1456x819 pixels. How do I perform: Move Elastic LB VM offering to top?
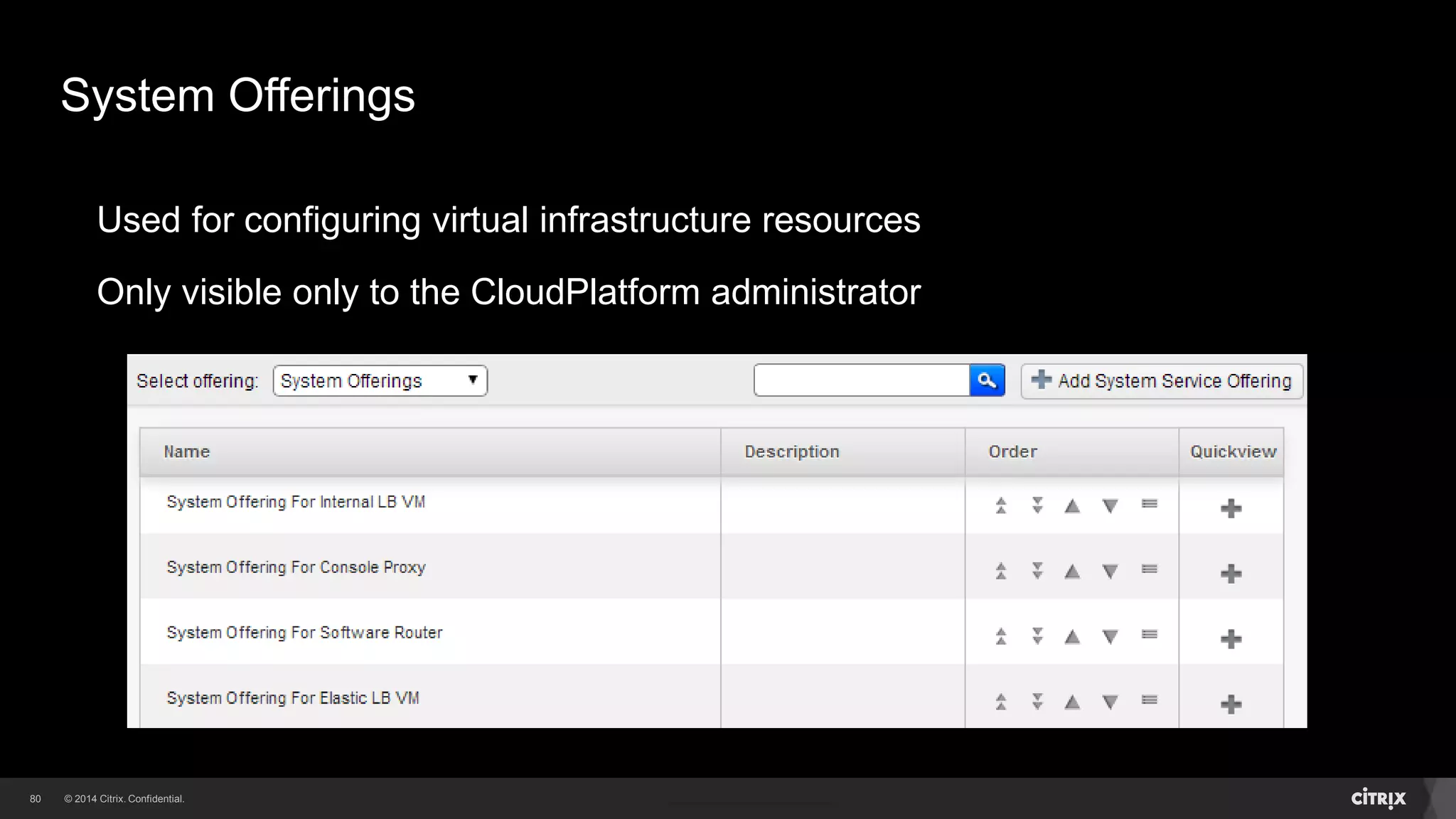click(x=1001, y=702)
